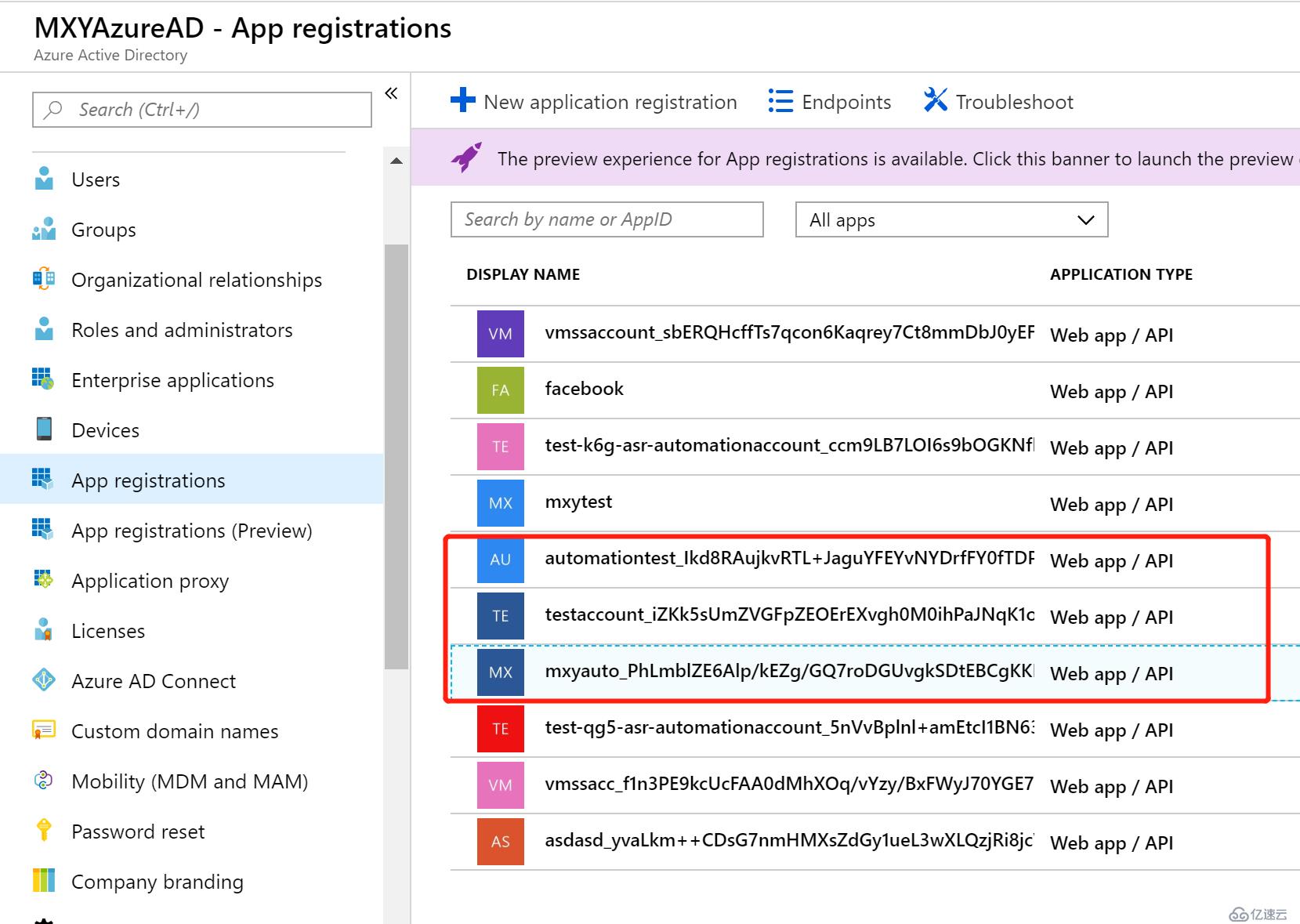1300x924 pixels.
Task: Open Password reset section
Action: coord(192,832)
